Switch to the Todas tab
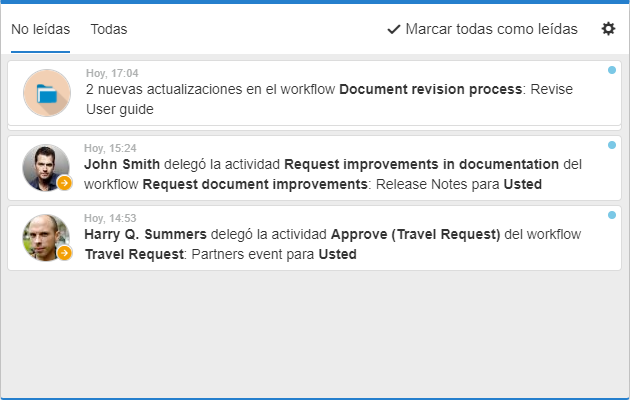Screen dimensions: 630x400 coord(108,29)
